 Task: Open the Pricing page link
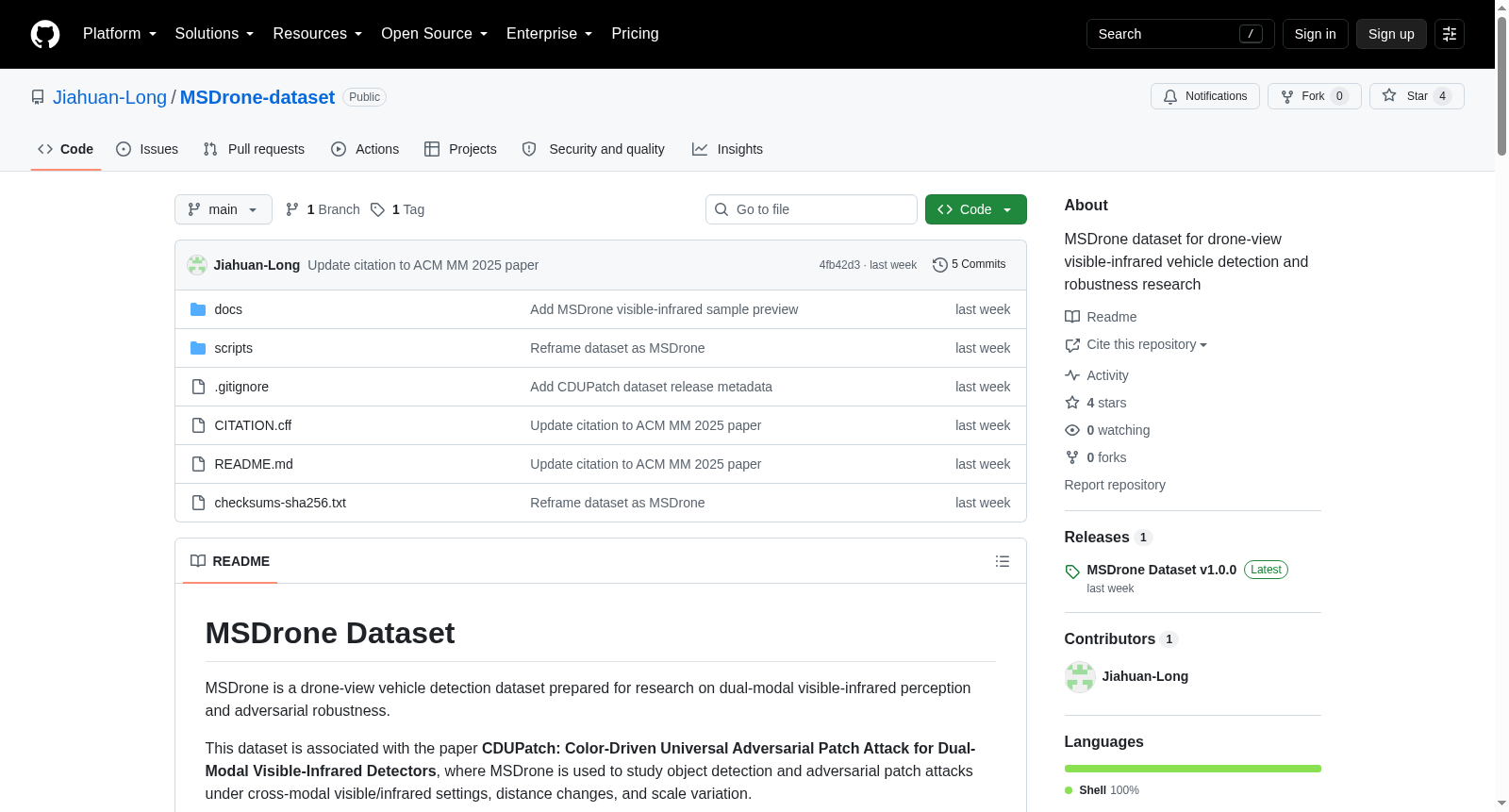coord(635,34)
